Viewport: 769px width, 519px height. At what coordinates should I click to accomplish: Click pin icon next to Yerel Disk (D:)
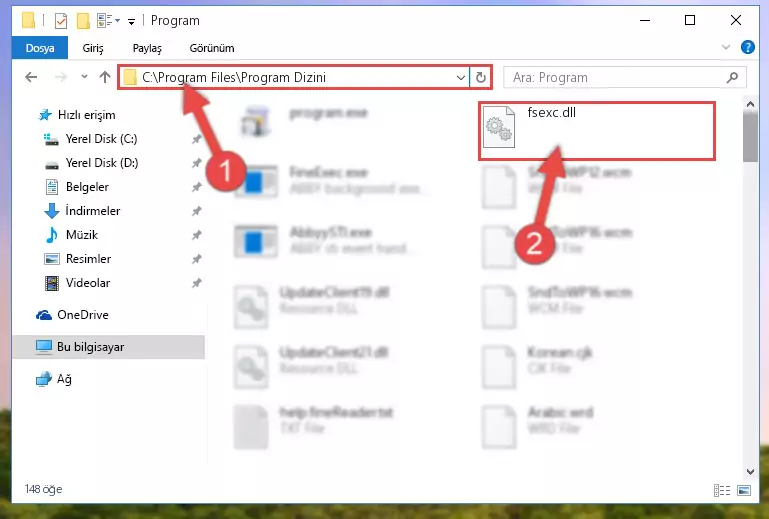[x=197, y=163]
